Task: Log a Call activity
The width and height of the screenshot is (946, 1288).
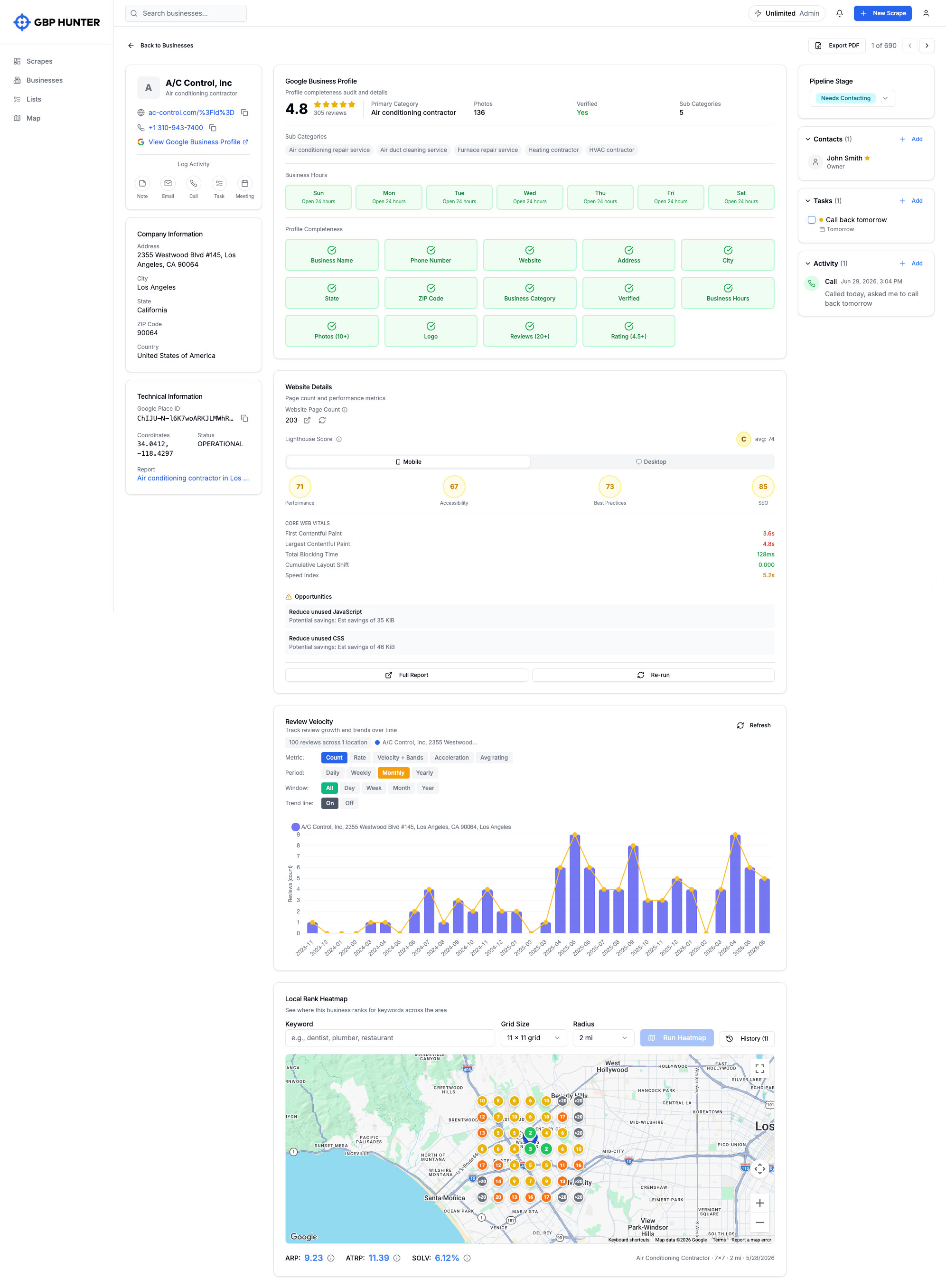Action: [194, 183]
